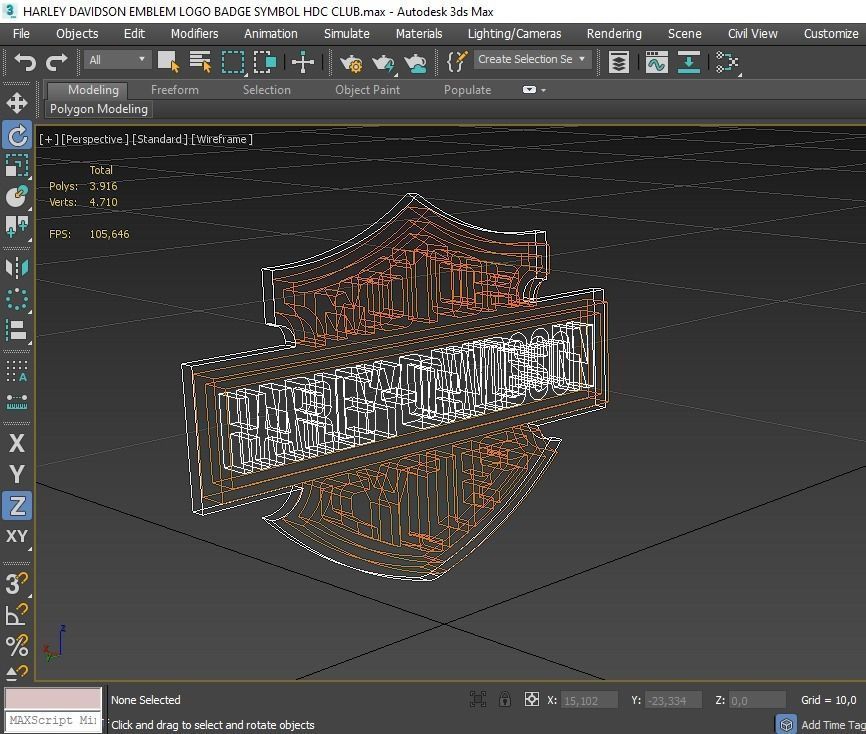Toggle Angle Snap

[x=17, y=615]
